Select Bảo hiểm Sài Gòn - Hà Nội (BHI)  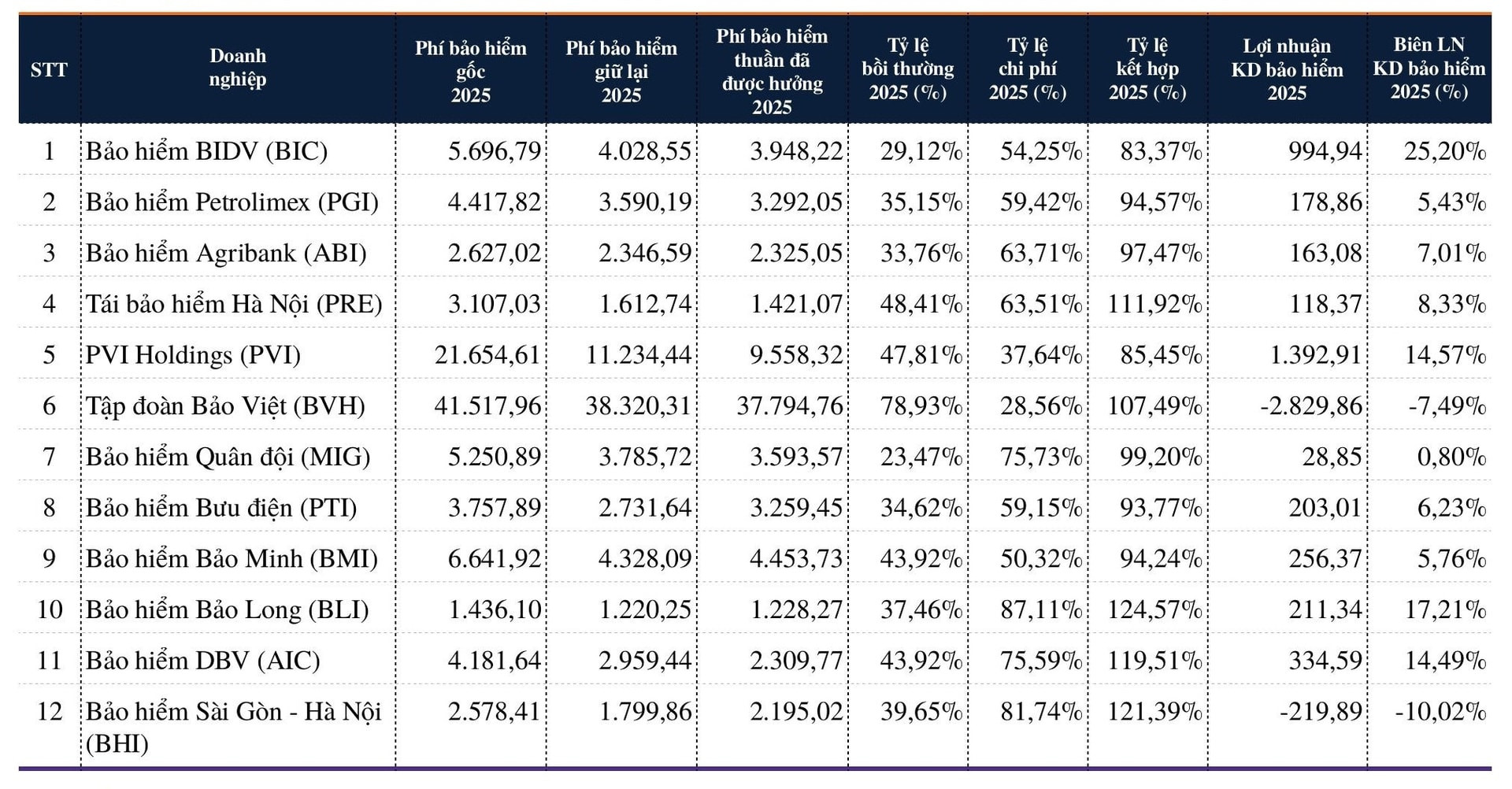click(233, 726)
